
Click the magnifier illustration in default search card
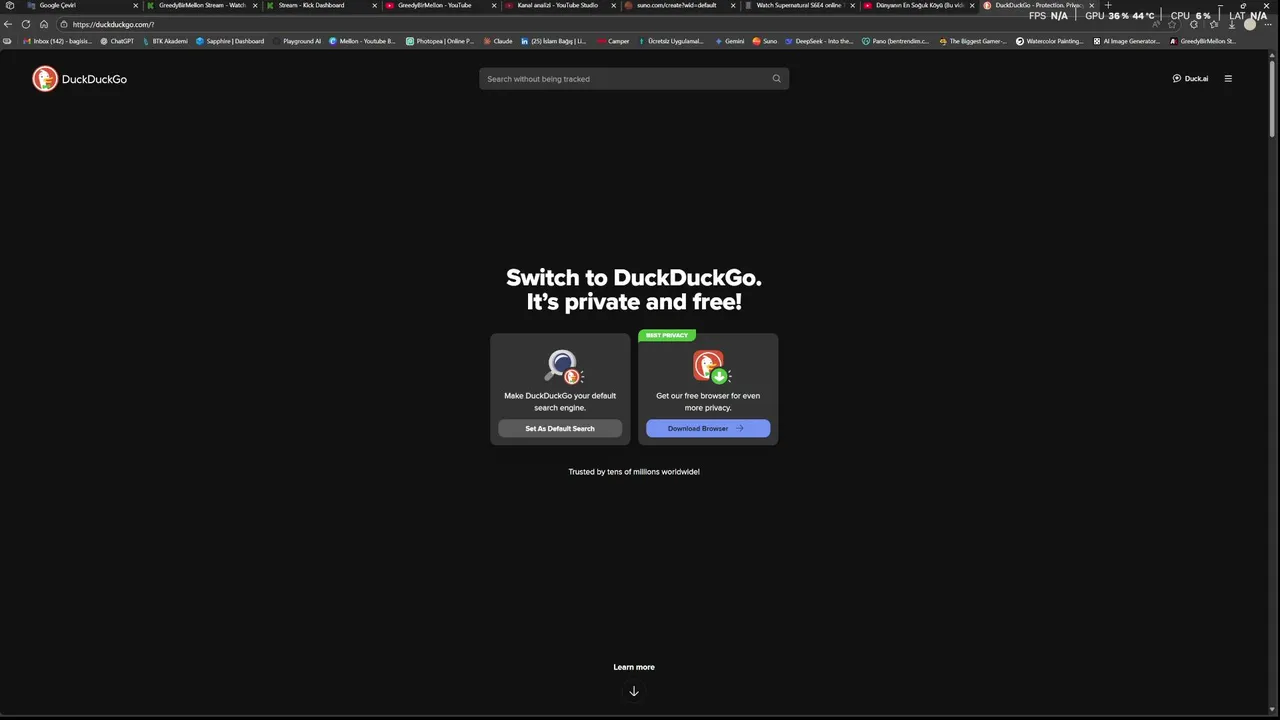click(563, 367)
